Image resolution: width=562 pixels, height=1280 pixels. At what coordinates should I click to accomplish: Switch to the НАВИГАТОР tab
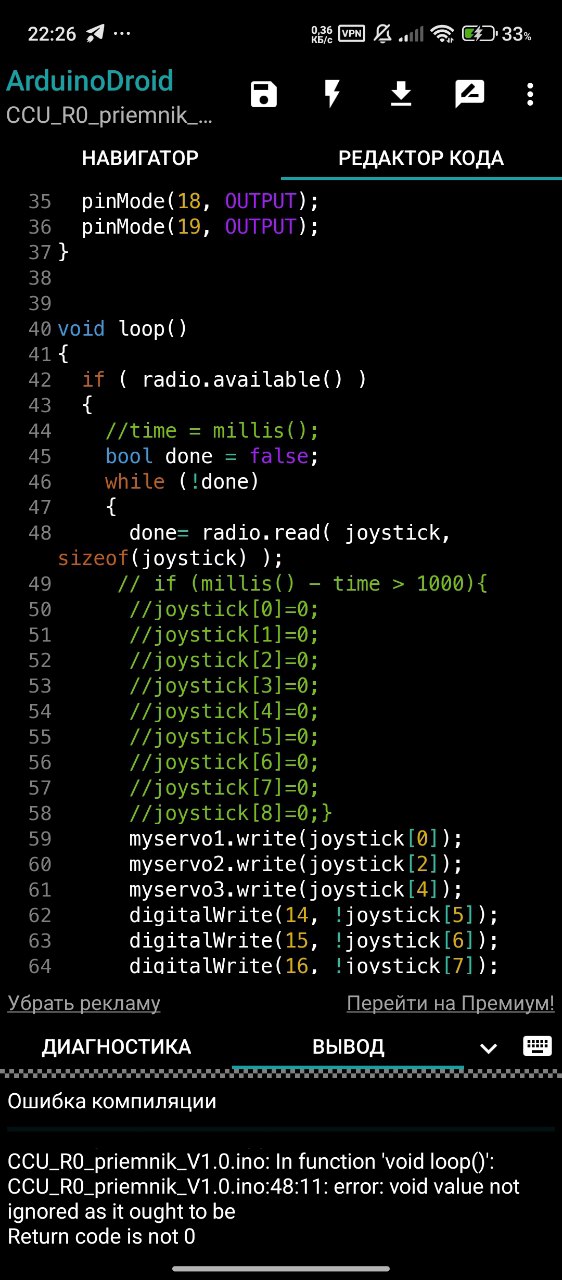point(140,158)
